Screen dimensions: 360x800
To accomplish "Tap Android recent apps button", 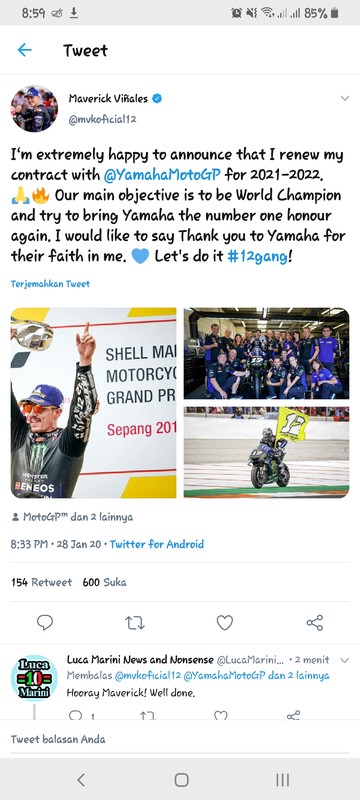I will (x=282, y=780).
